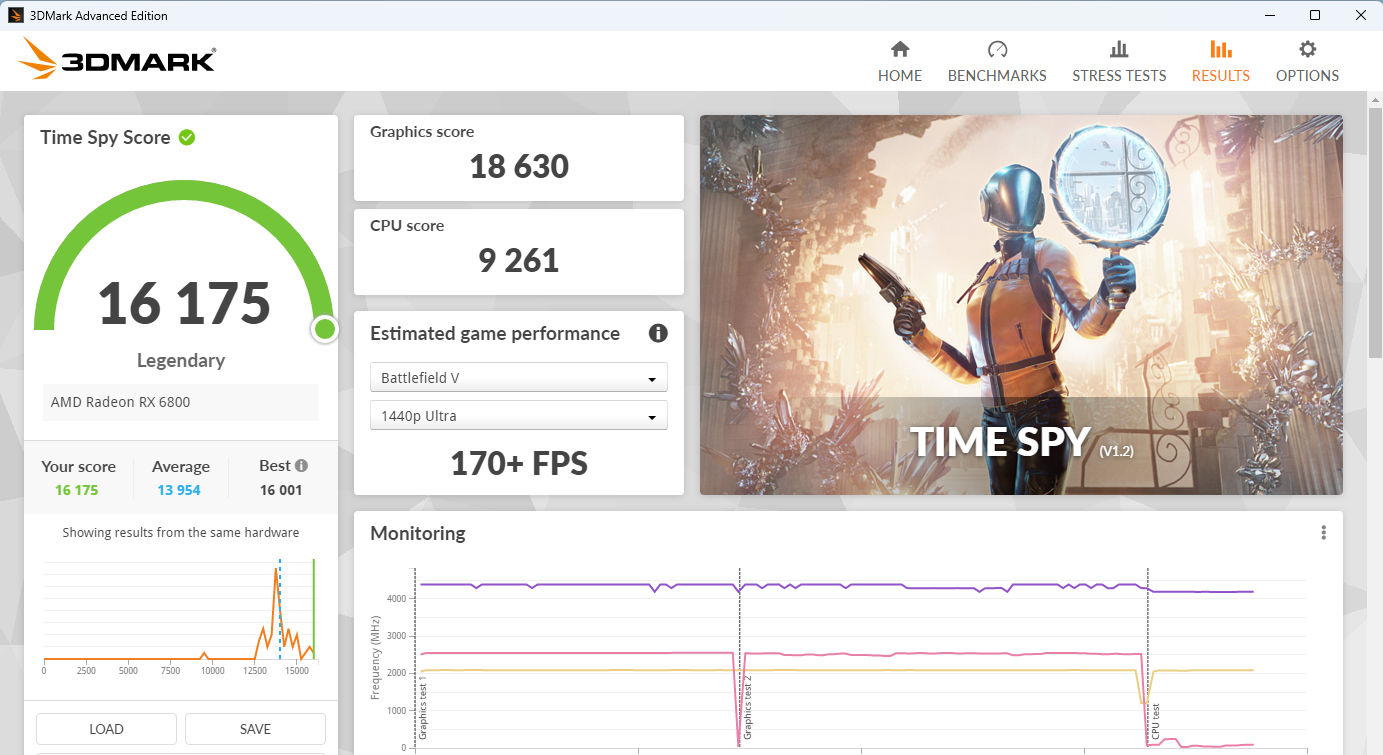Image resolution: width=1383 pixels, height=755 pixels.
Task: Select the RESULTS tab
Action: tap(1220, 62)
